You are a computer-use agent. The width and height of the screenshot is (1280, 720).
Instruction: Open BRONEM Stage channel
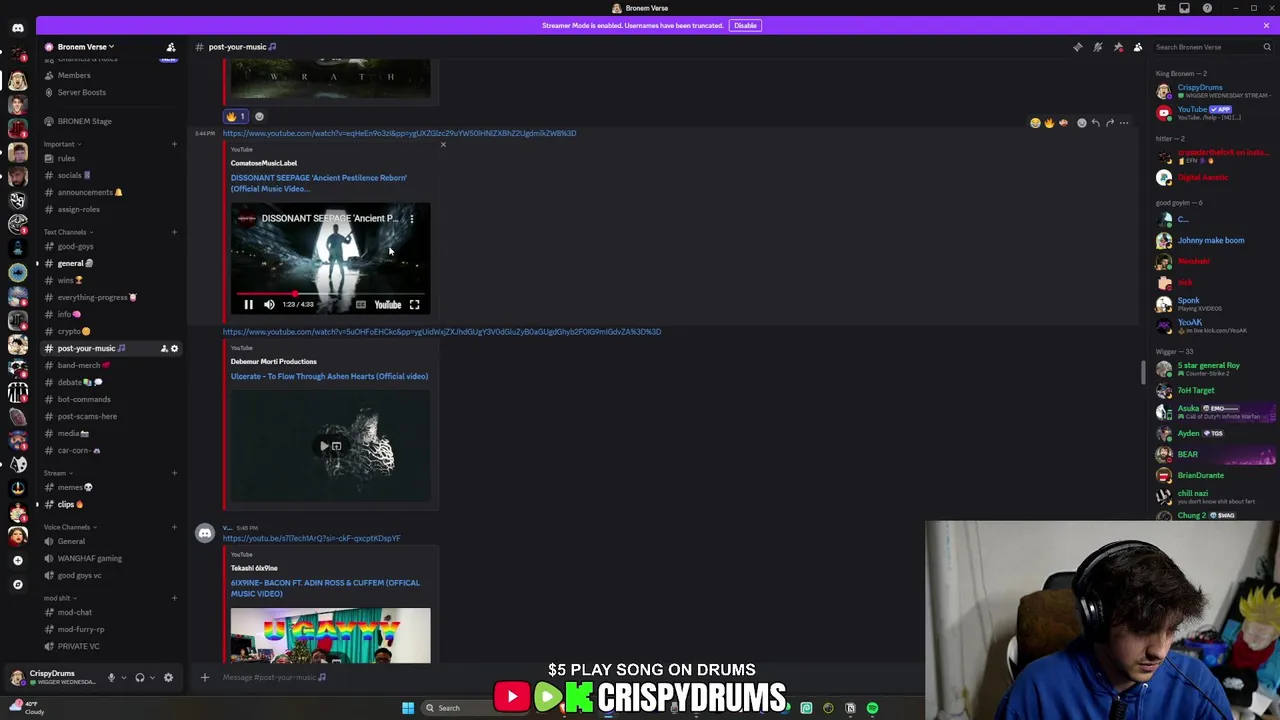(x=110, y=121)
